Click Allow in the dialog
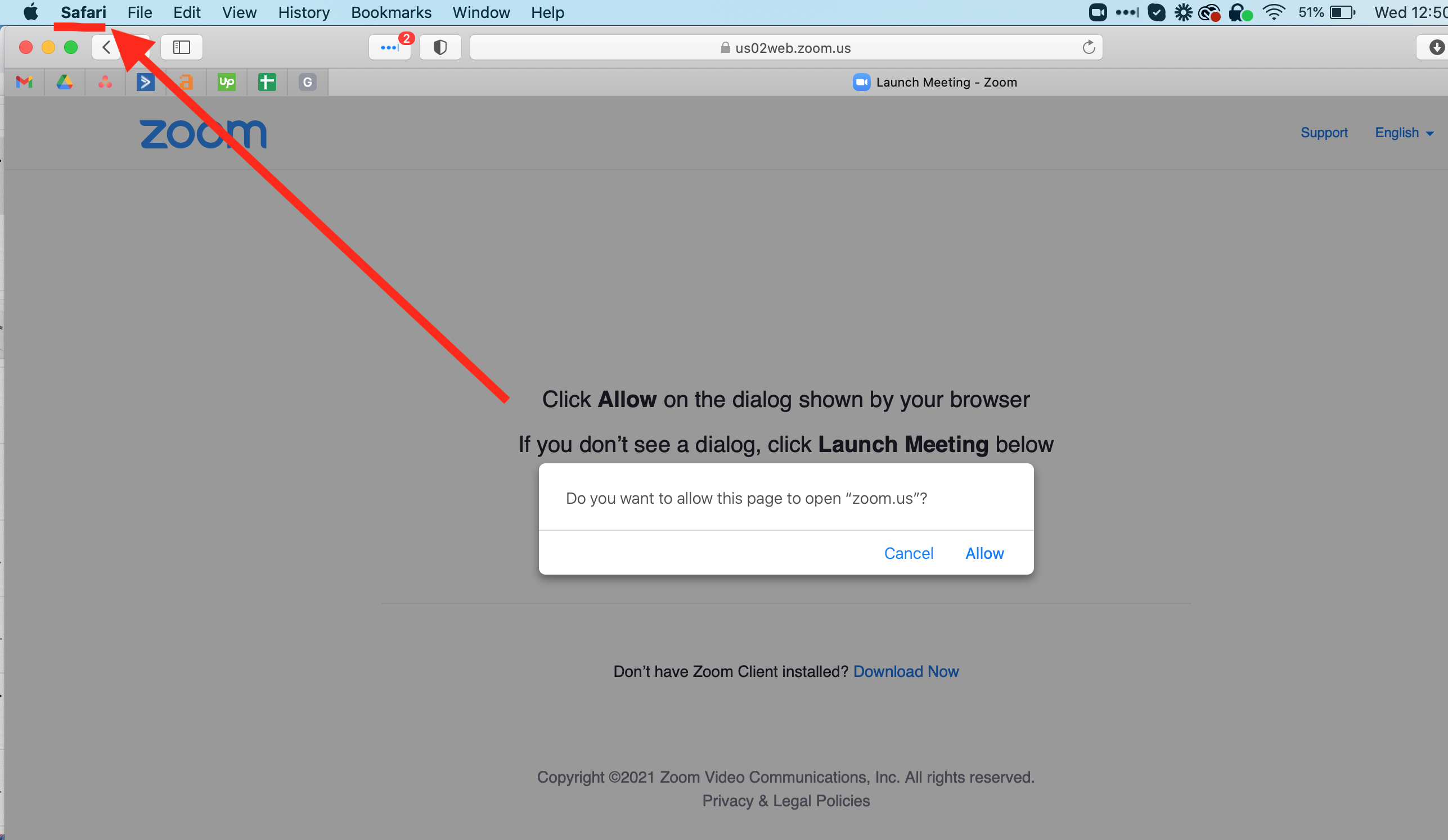This screenshot has height=840, width=1448. [984, 553]
